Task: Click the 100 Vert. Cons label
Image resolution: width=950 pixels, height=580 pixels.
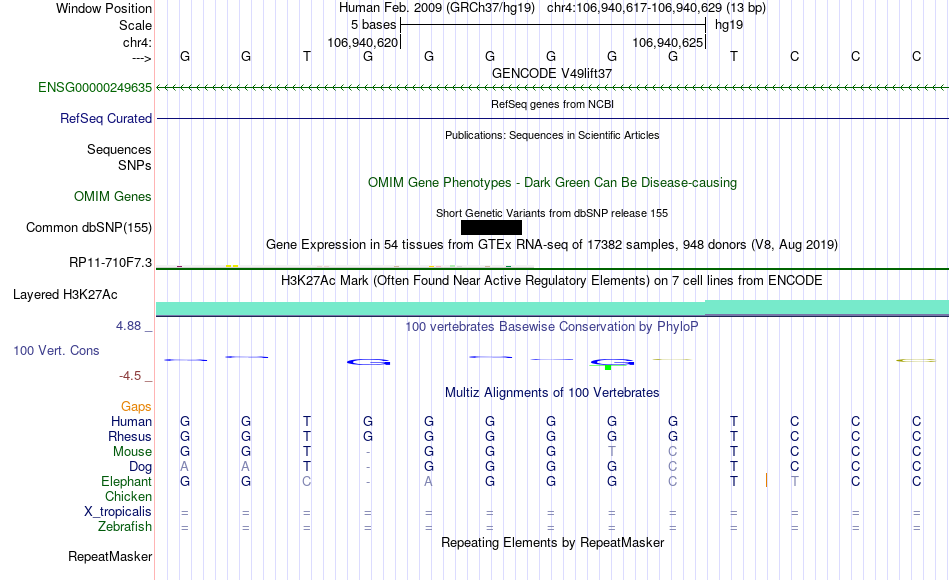Action: coord(56,350)
